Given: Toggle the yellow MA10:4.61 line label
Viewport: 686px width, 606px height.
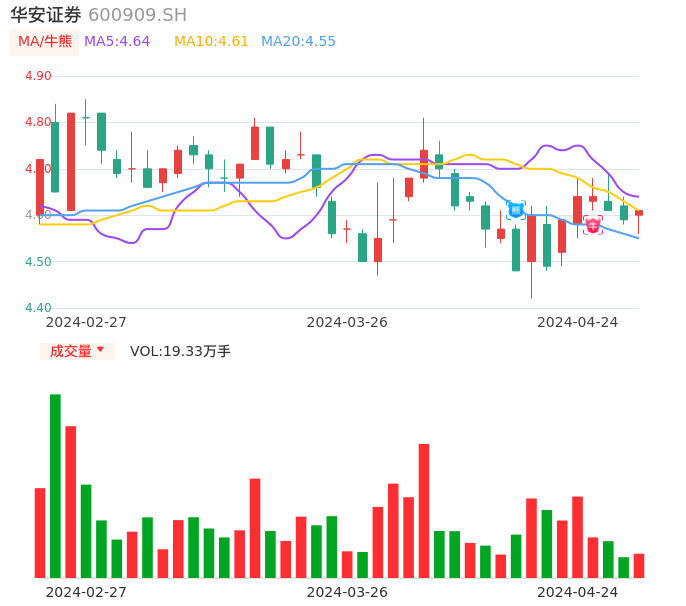Looking at the screenshot, I should coord(211,42).
